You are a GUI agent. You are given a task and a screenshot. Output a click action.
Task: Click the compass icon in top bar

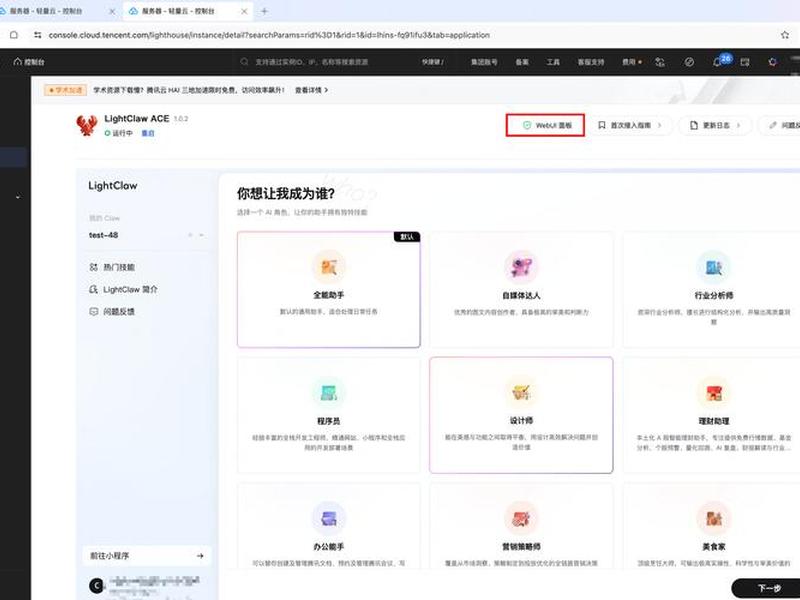689,62
